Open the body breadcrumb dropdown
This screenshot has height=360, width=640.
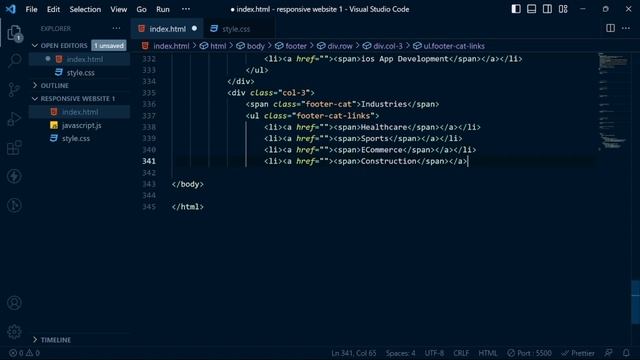250,46
